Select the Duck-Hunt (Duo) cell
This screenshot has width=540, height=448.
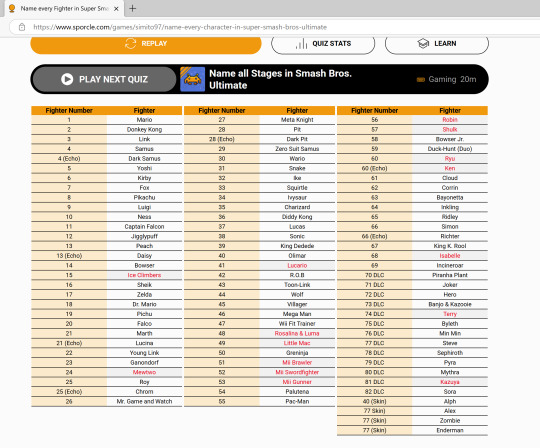pyautogui.click(x=450, y=149)
